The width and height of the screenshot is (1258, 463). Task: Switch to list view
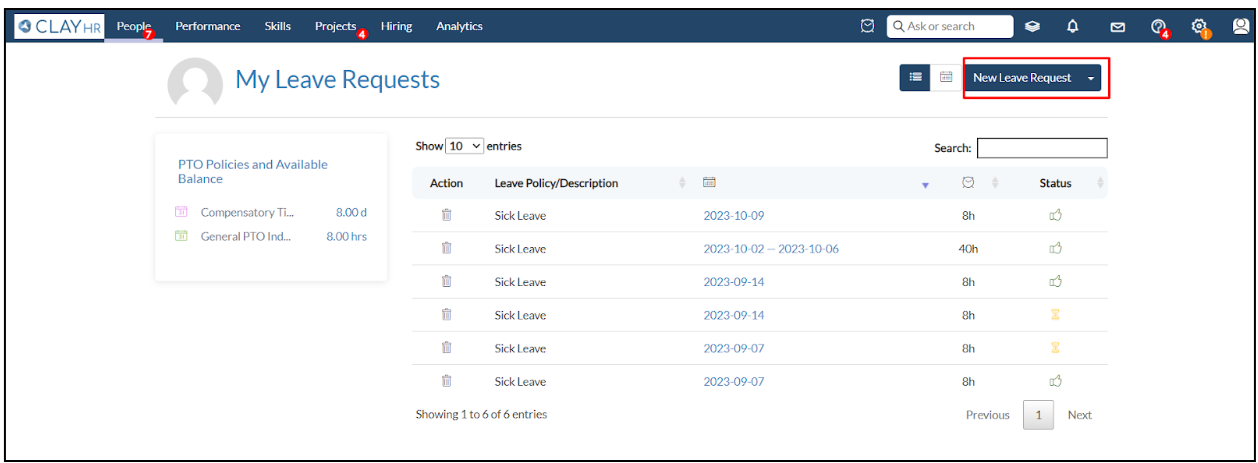pyautogui.click(x=915, y=77)
